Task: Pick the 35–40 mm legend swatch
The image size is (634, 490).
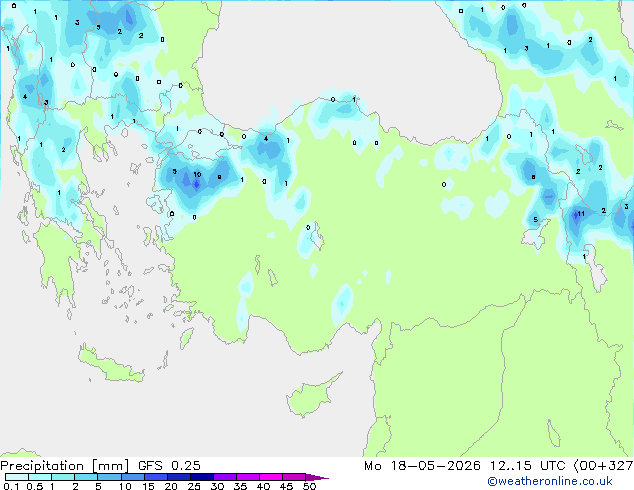Action: coord(247,477)
